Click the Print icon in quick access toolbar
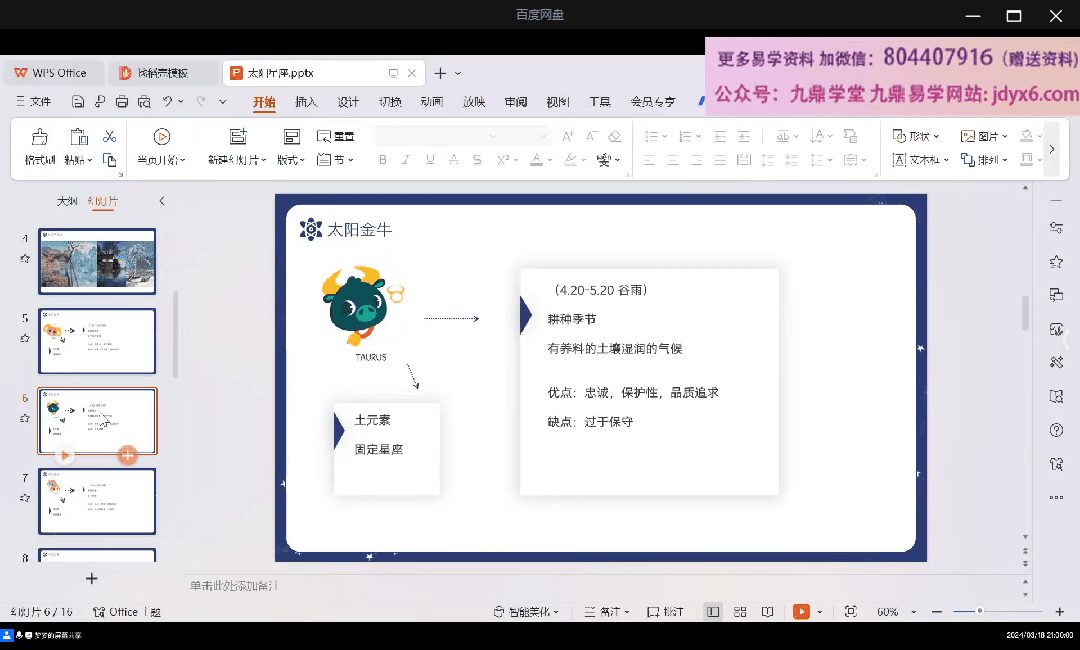Screen dimensions: 1080x650 coord(122,102)
